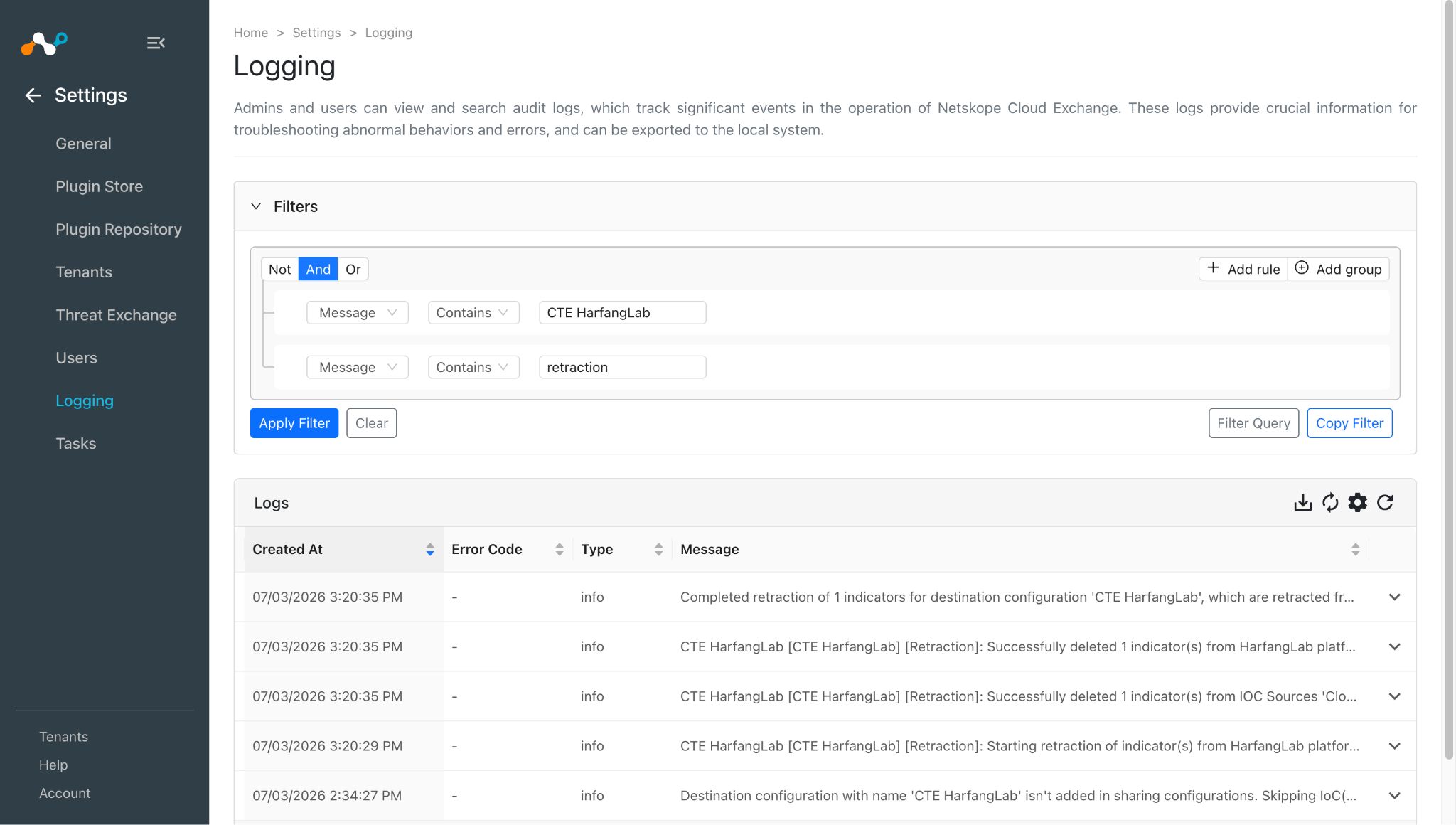The image size is (1456, 825).
Task: Click the Copy Filter button
Action: click(1349, 423)
